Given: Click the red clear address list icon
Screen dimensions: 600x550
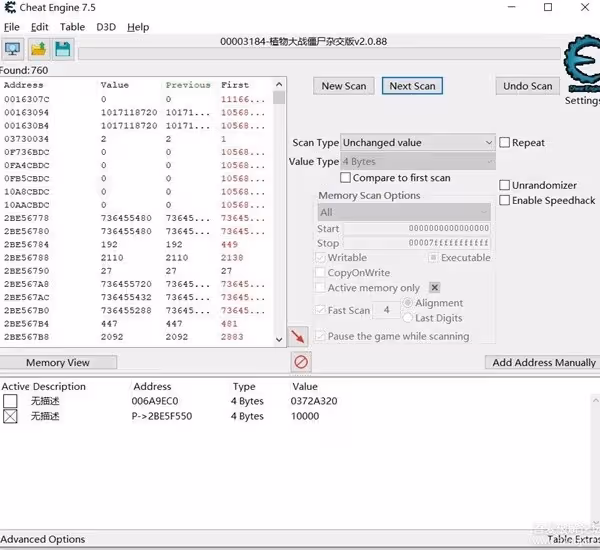Looking at the screenshot, I should point(301,362).
